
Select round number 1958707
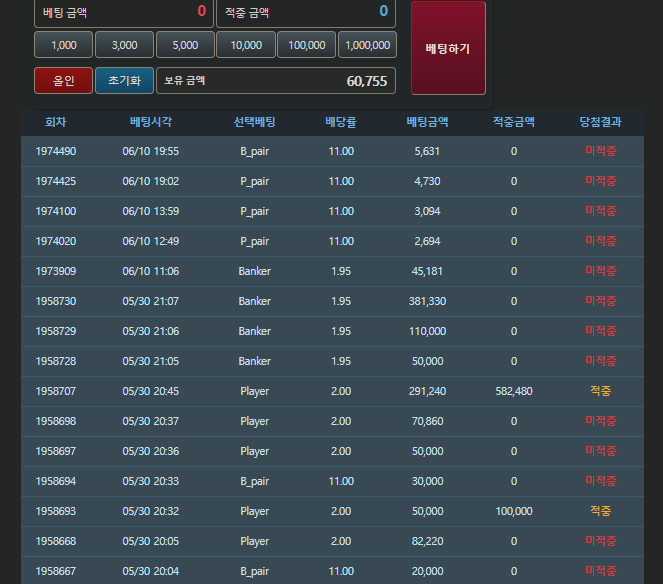(56, 392)
